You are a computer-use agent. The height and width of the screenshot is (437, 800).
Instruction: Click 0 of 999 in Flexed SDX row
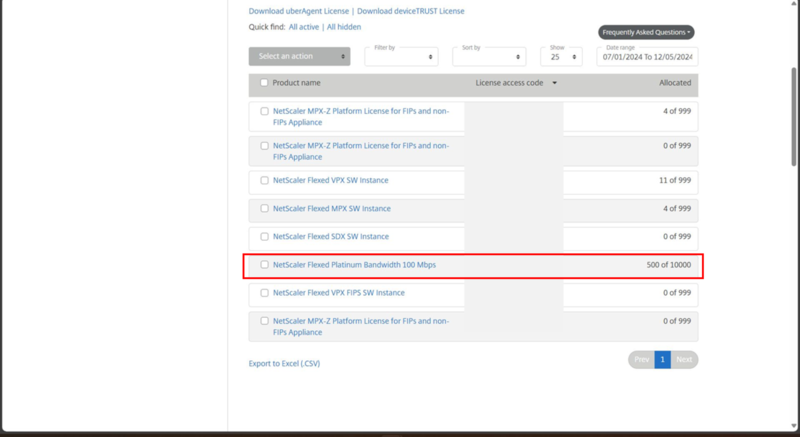[677, 237]
